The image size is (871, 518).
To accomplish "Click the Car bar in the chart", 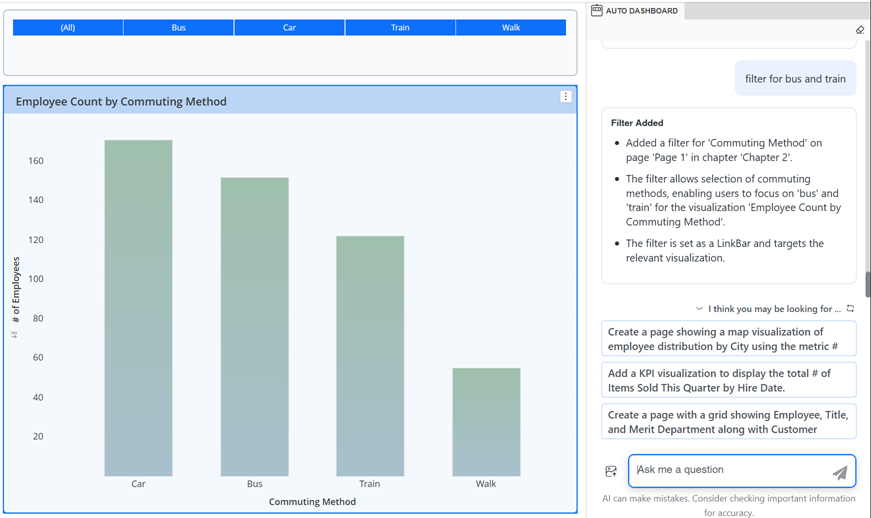I will [138, 308].
